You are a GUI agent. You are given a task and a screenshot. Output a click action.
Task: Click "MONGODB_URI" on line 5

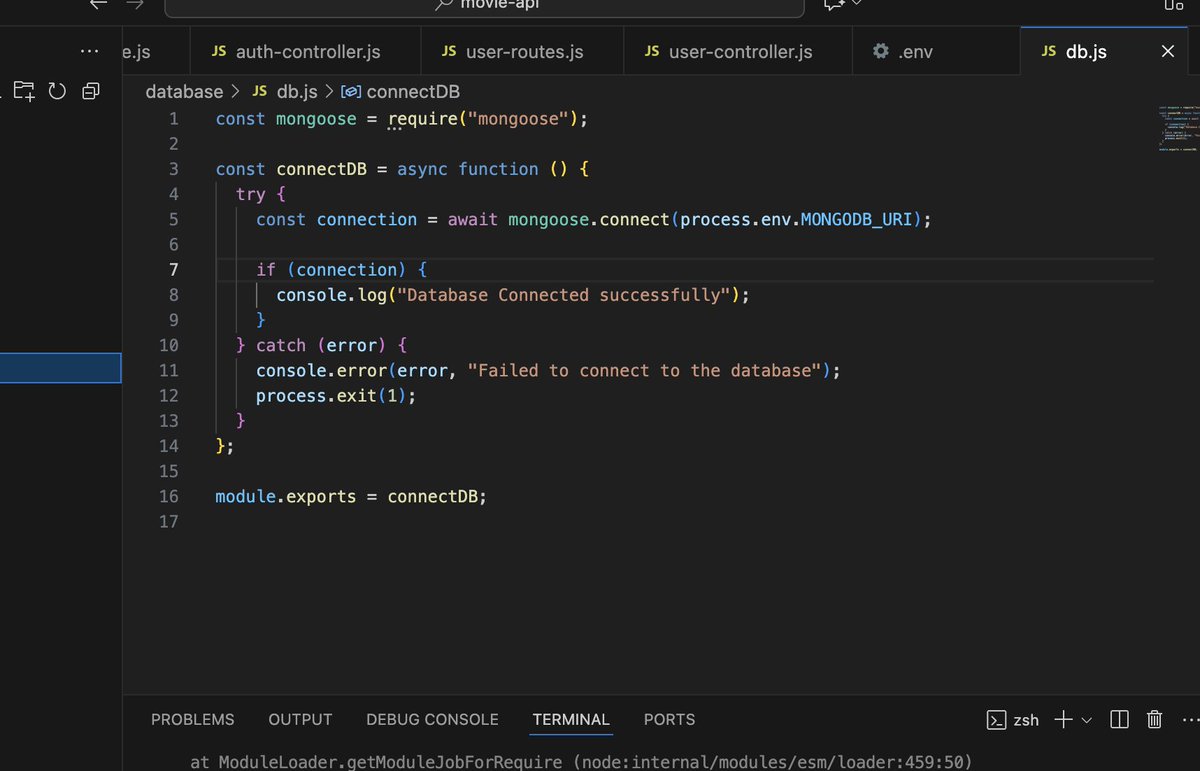click(x=857, y=219)
